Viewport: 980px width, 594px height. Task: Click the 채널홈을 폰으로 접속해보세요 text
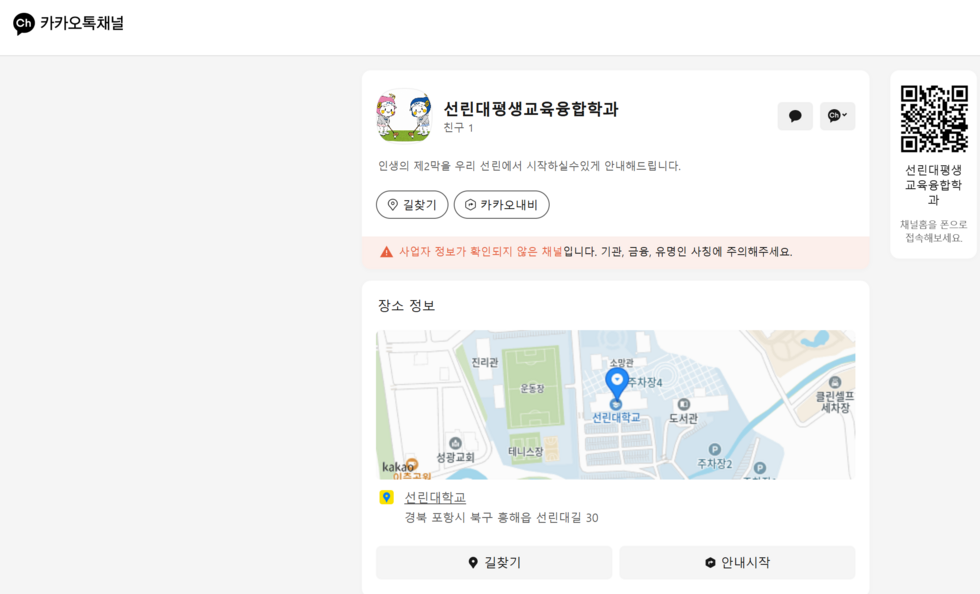pos(933,231)
